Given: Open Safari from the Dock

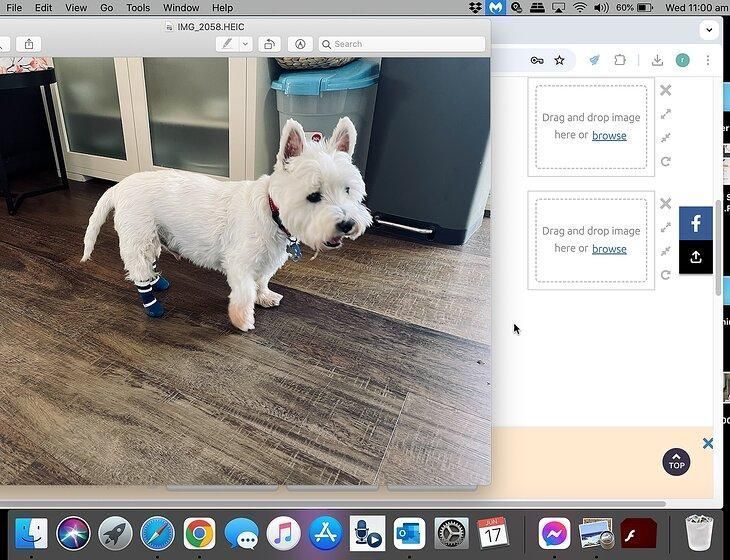Looking at the screenshot, I should coord(157,533).
